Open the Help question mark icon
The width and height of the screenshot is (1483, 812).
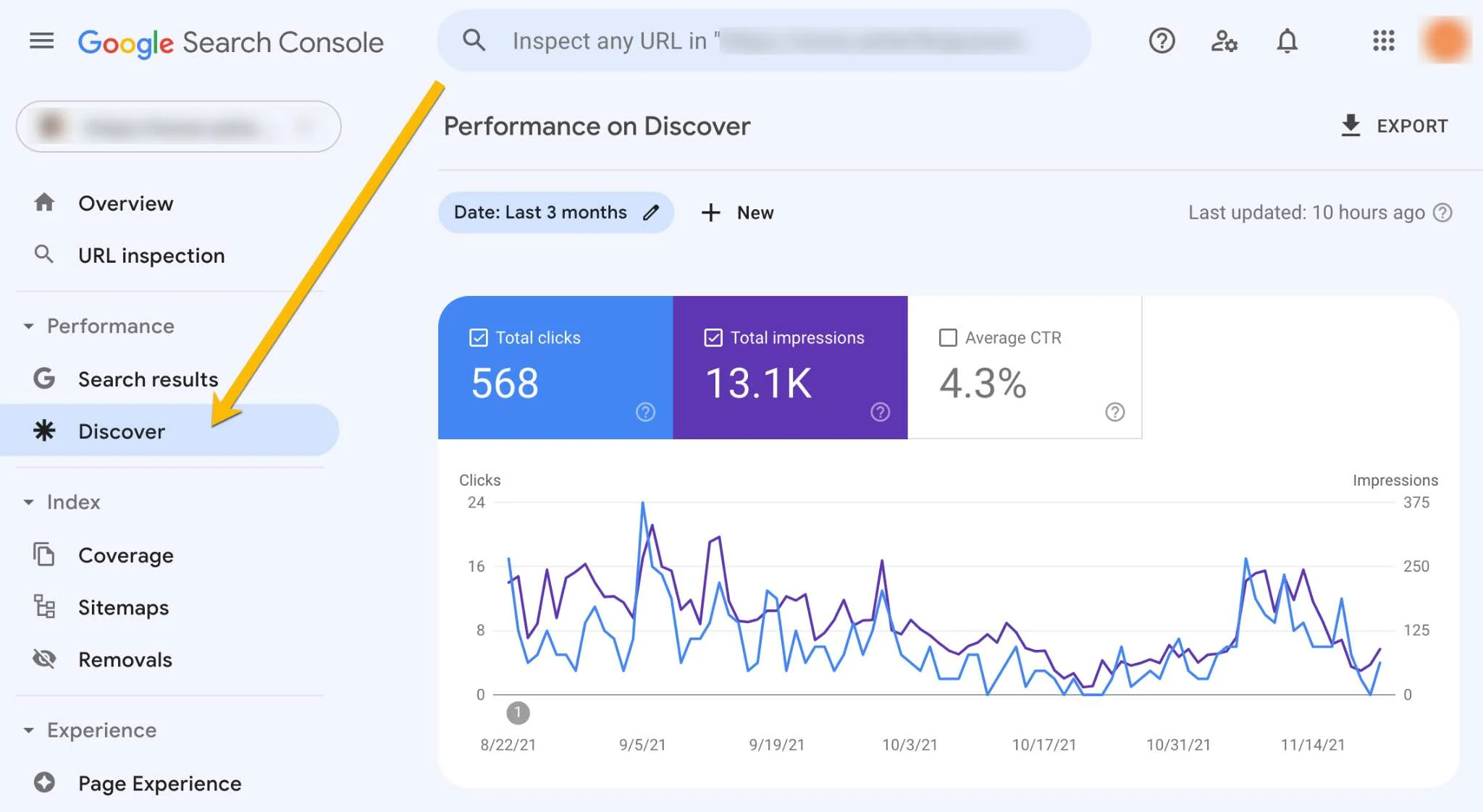click(1161, 41)
